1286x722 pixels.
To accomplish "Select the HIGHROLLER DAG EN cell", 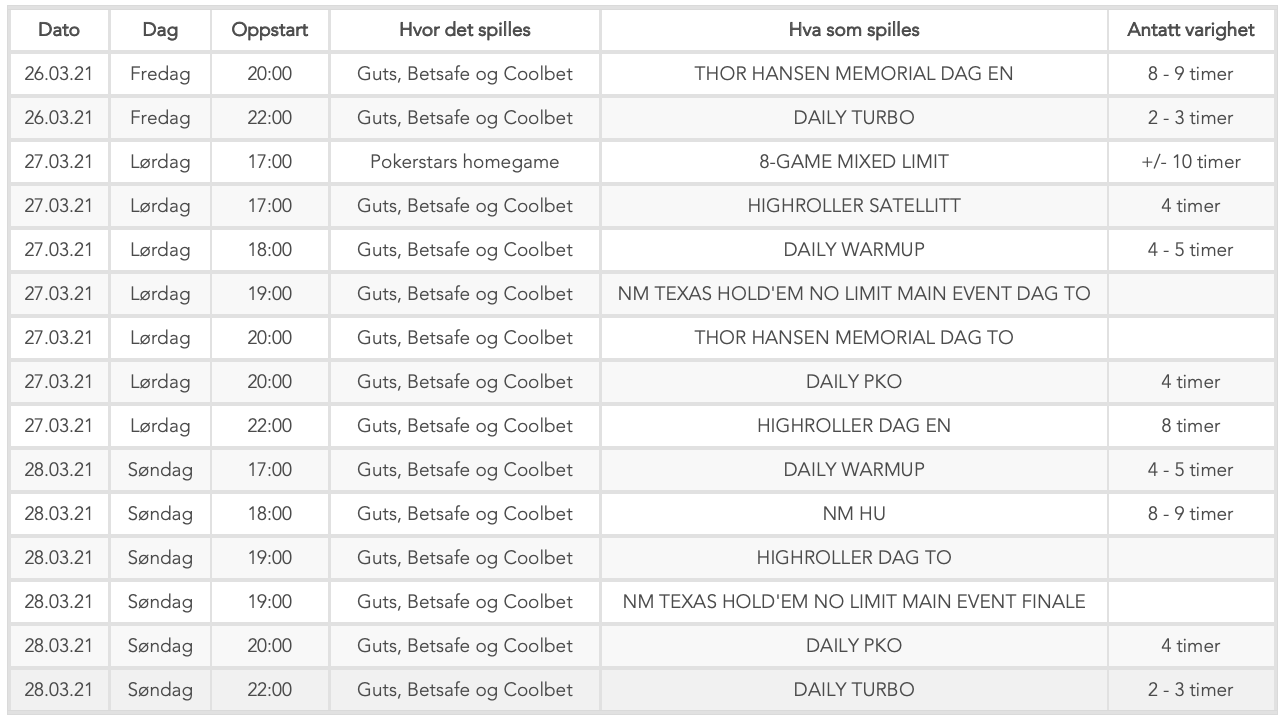I will (854, 426).
